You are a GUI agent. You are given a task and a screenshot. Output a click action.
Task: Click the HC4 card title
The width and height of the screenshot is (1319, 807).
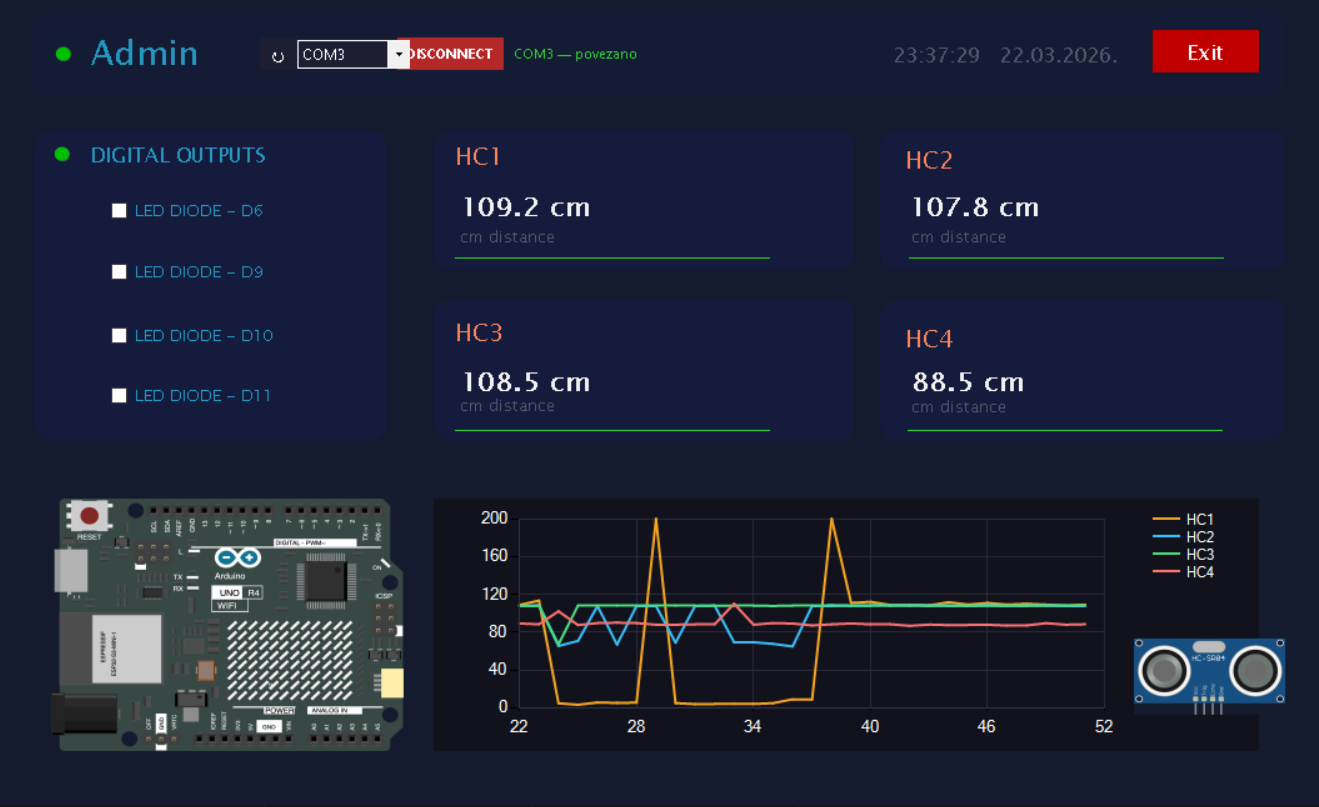[929, 339]
